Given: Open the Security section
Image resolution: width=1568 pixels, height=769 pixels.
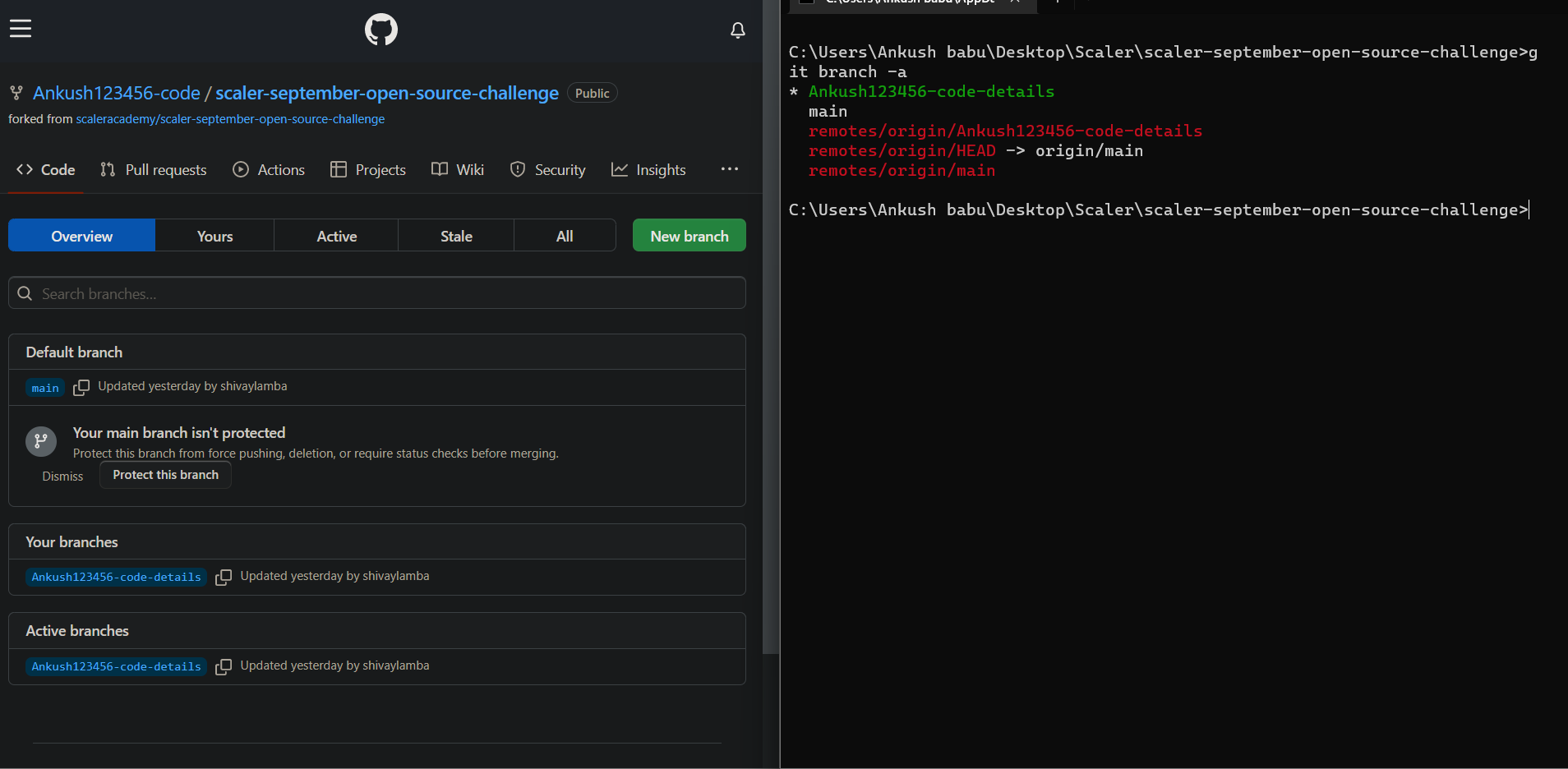Looking at the screenshot, I should click(547, 169).
